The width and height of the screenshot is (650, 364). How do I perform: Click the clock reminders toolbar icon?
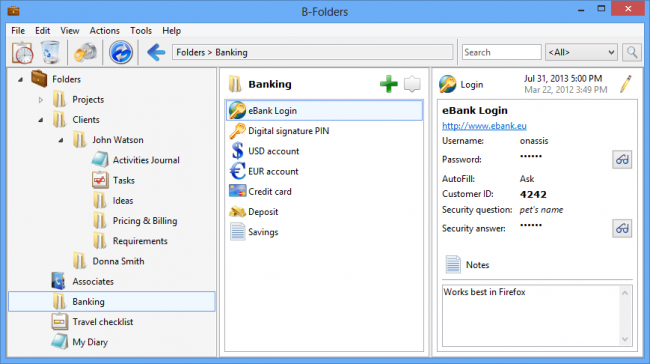click(22, 53)
